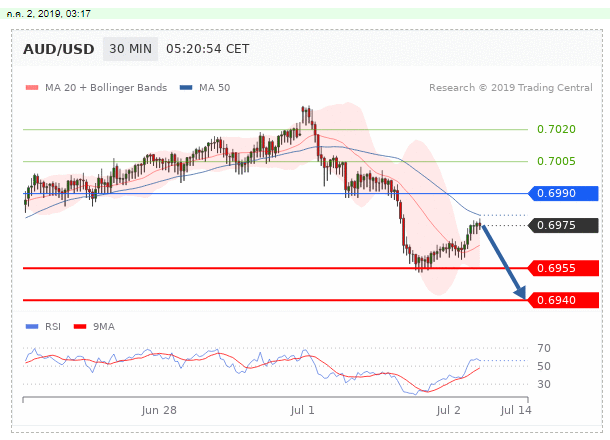Click the blue RSI legend swatch
This screenshot has height=440, width=610.
coord(32,326)
